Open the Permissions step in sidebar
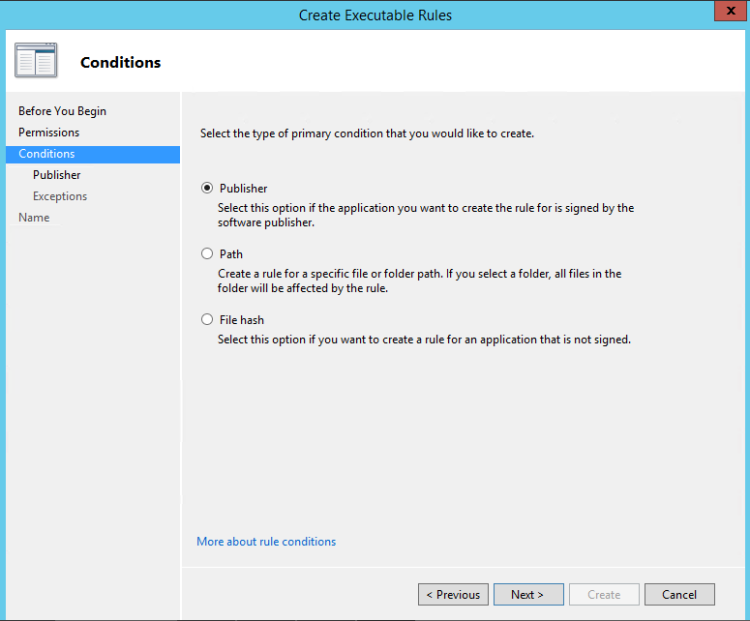Image resolution: width=750 pixels, height=621 pixels. click(49, 132)
